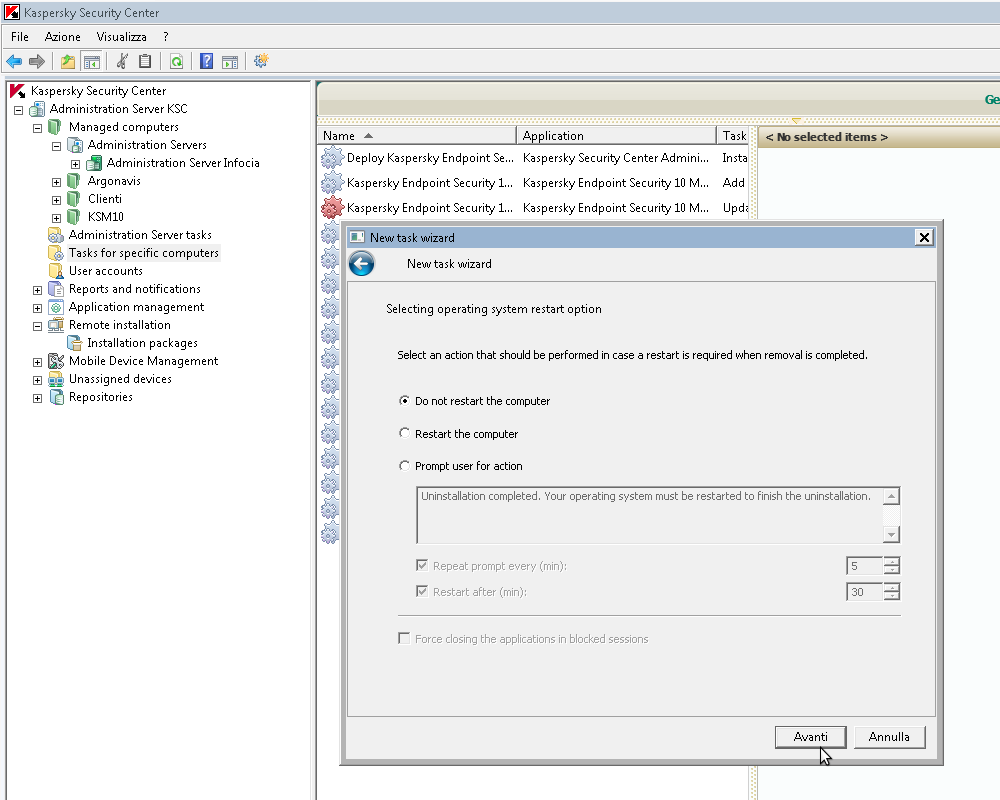1000x800 pixels.
Task: Expand the Mobile Device Management node
Action: [x=38, y=362]
